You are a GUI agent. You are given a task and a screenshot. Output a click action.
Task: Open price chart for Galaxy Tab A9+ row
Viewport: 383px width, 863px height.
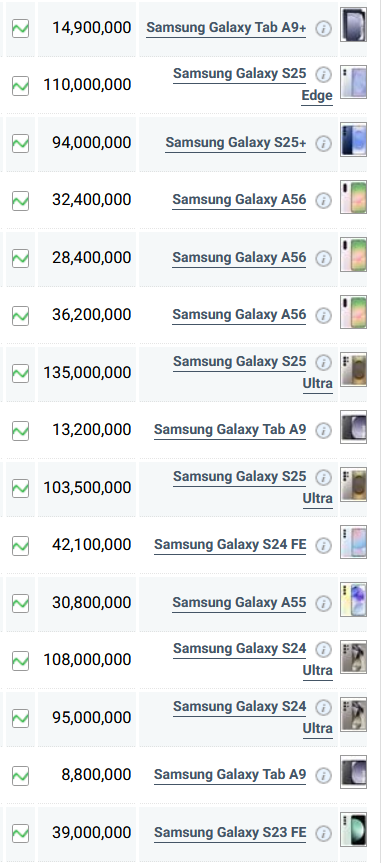pos(20,28)
